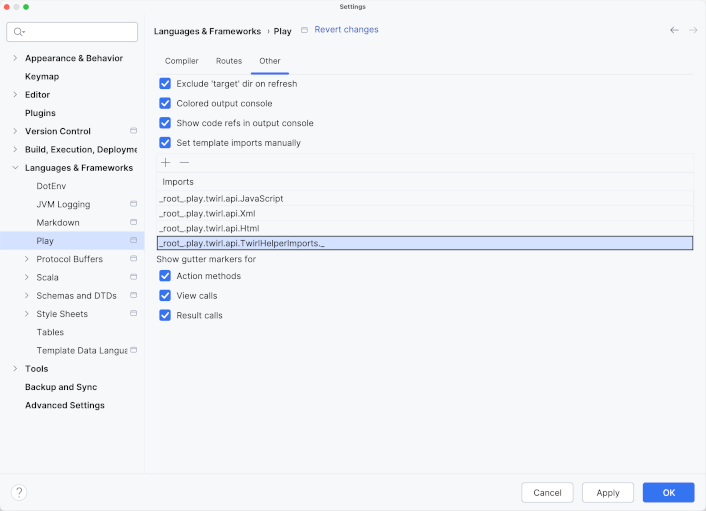
Task: Switch to the Compiler tab
Action: click(182, 61)
